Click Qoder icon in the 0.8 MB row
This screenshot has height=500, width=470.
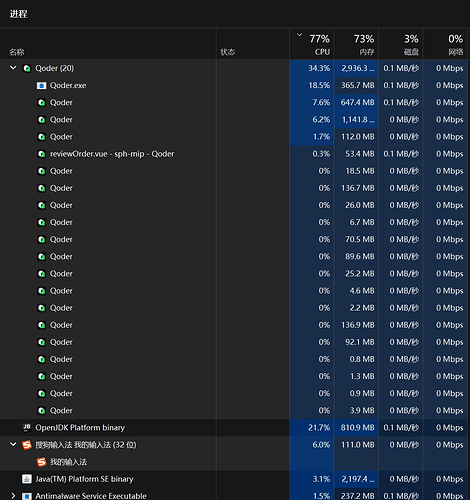(41, 359)
